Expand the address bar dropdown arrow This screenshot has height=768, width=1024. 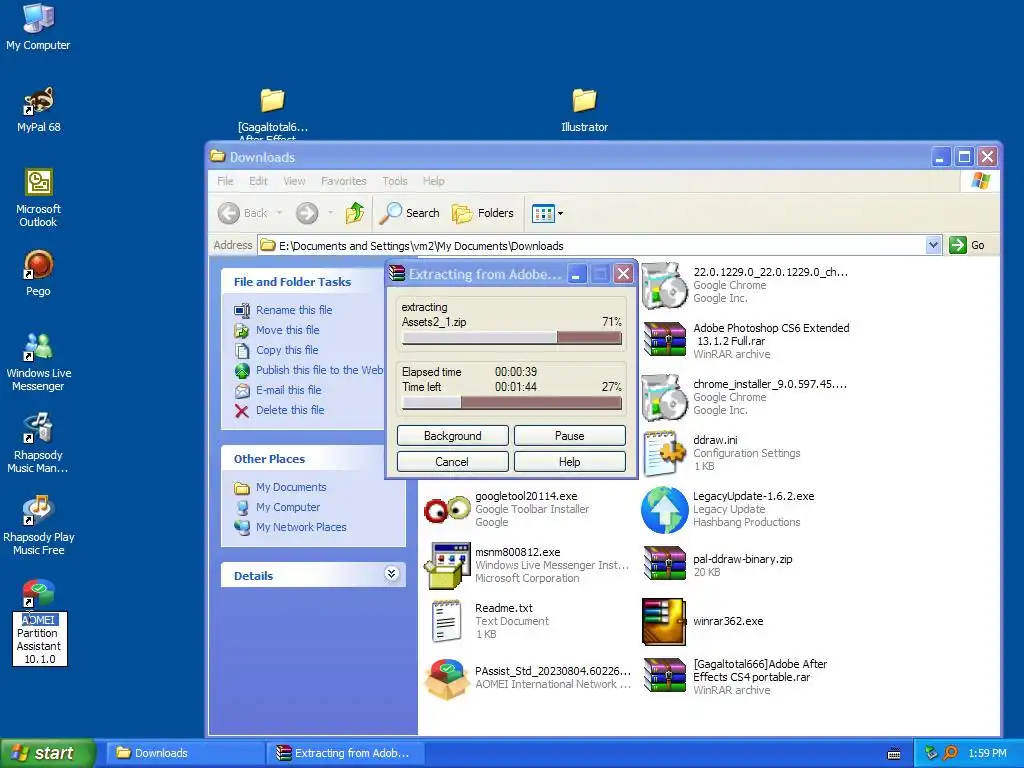(x=933, y=245)
